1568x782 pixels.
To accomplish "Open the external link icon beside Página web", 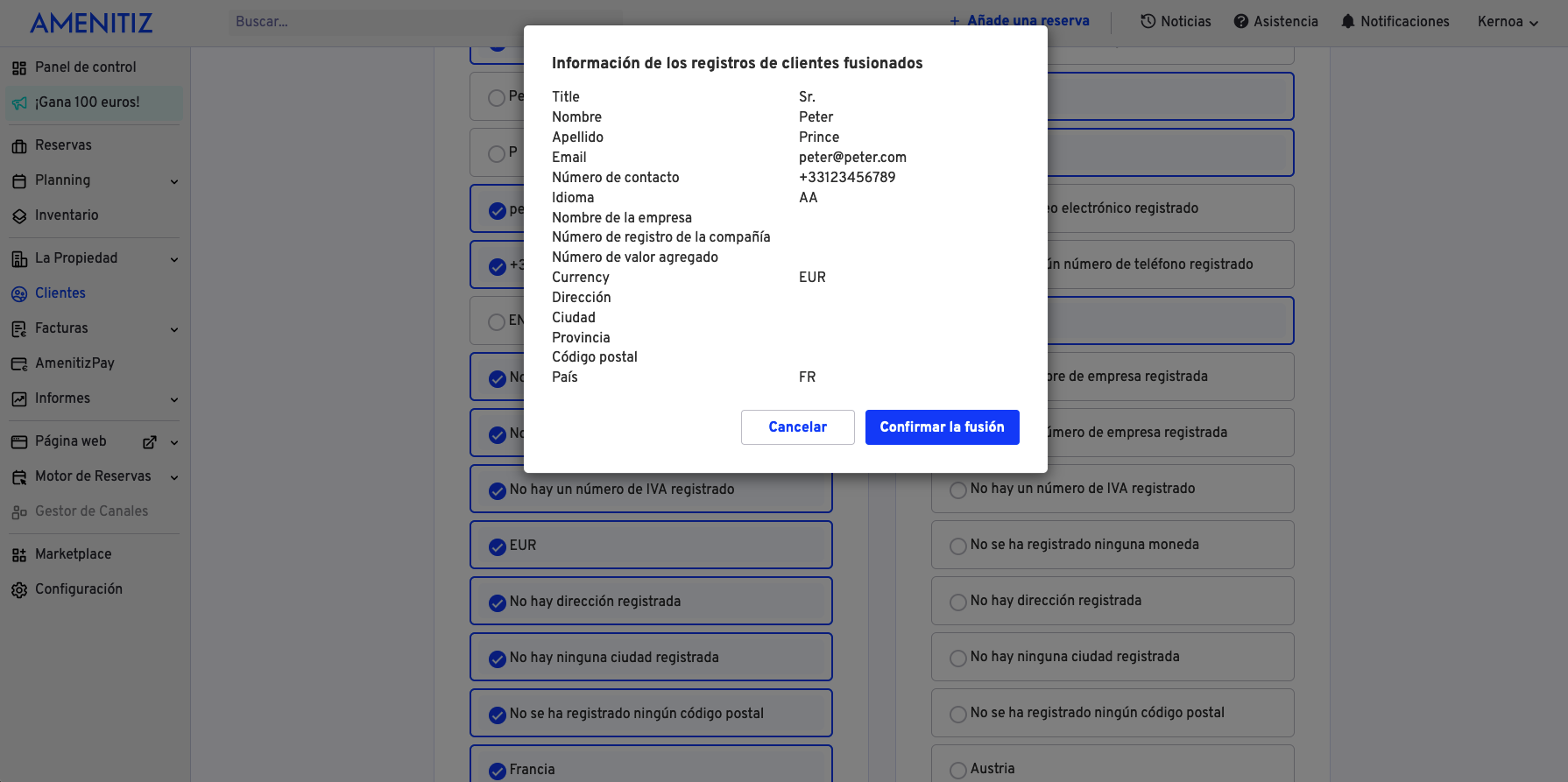I will pos(150,442).
